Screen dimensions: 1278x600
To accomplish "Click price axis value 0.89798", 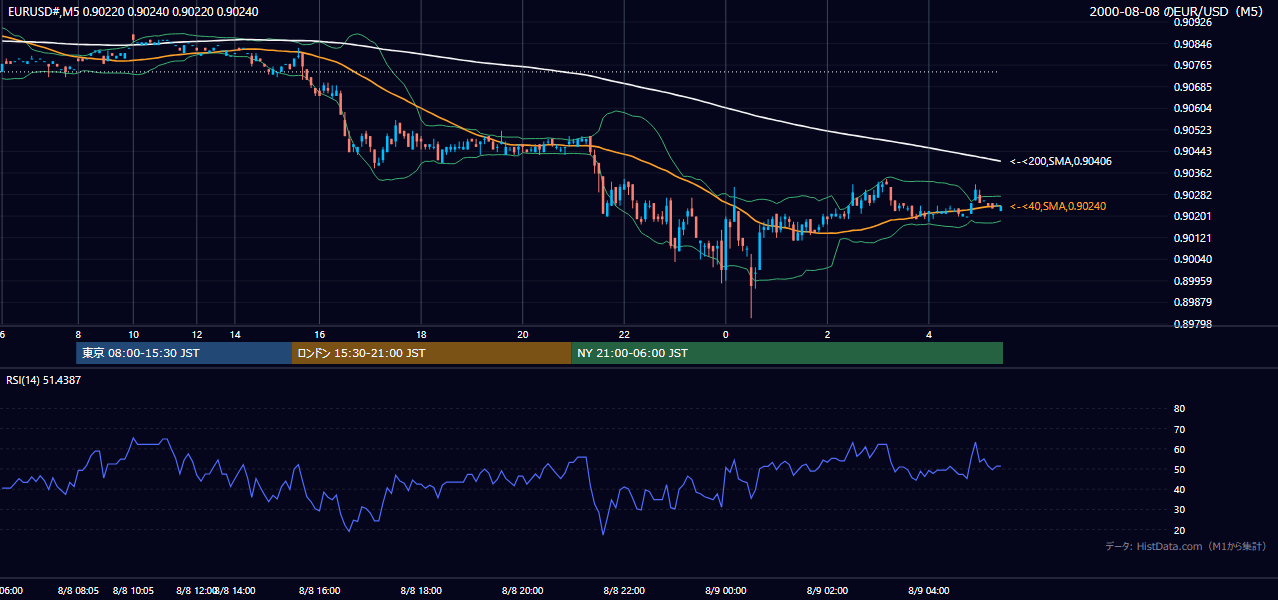I will (1193, 324).
